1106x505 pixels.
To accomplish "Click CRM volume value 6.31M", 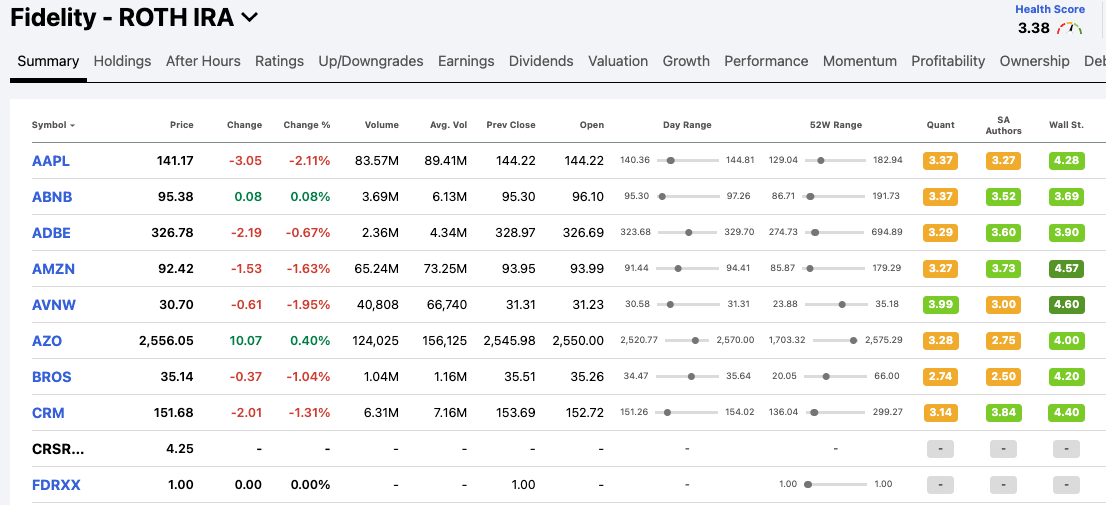I will click(x=379, y=413).
